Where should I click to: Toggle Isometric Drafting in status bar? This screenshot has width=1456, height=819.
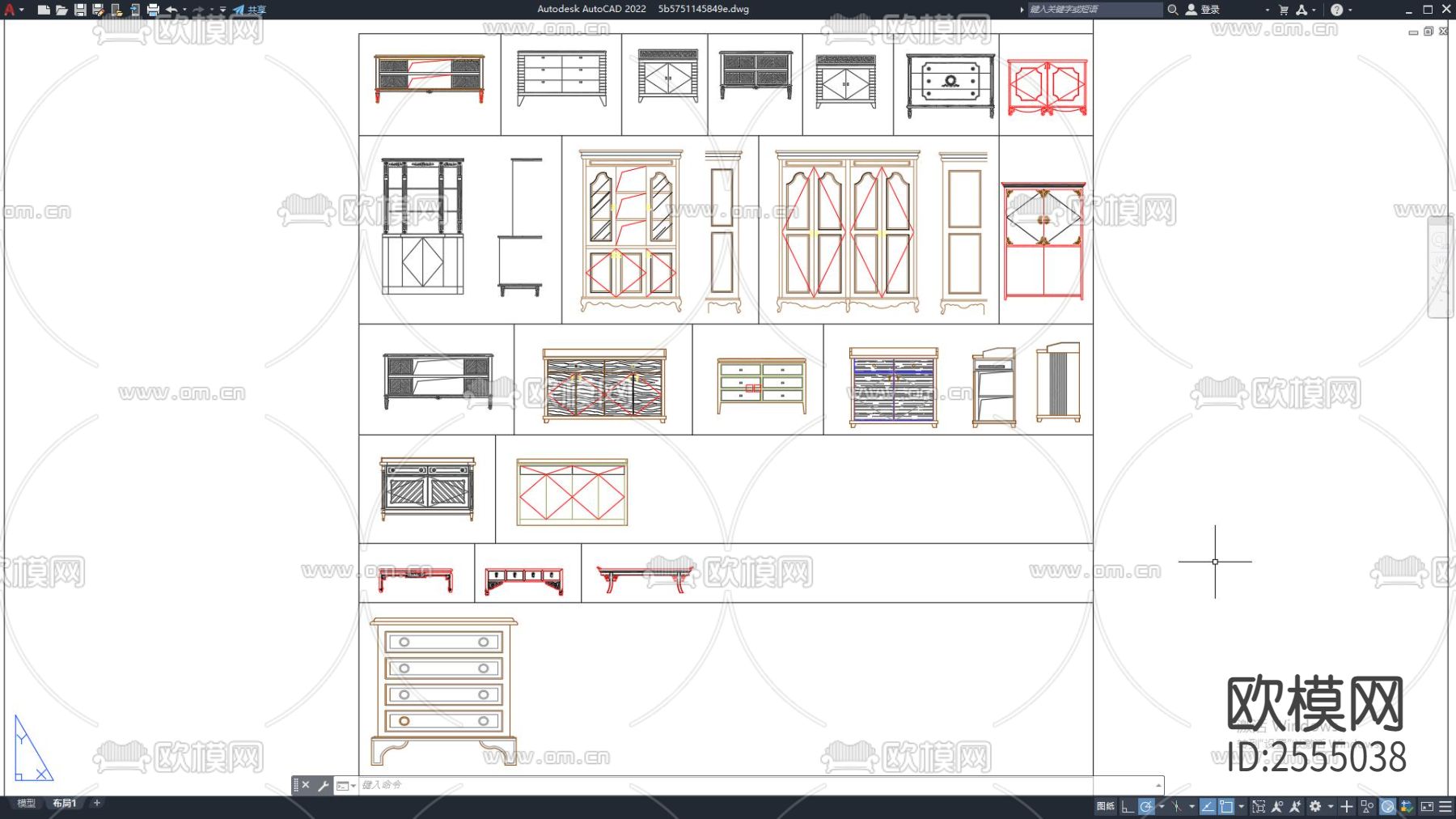pos(1177,806)
